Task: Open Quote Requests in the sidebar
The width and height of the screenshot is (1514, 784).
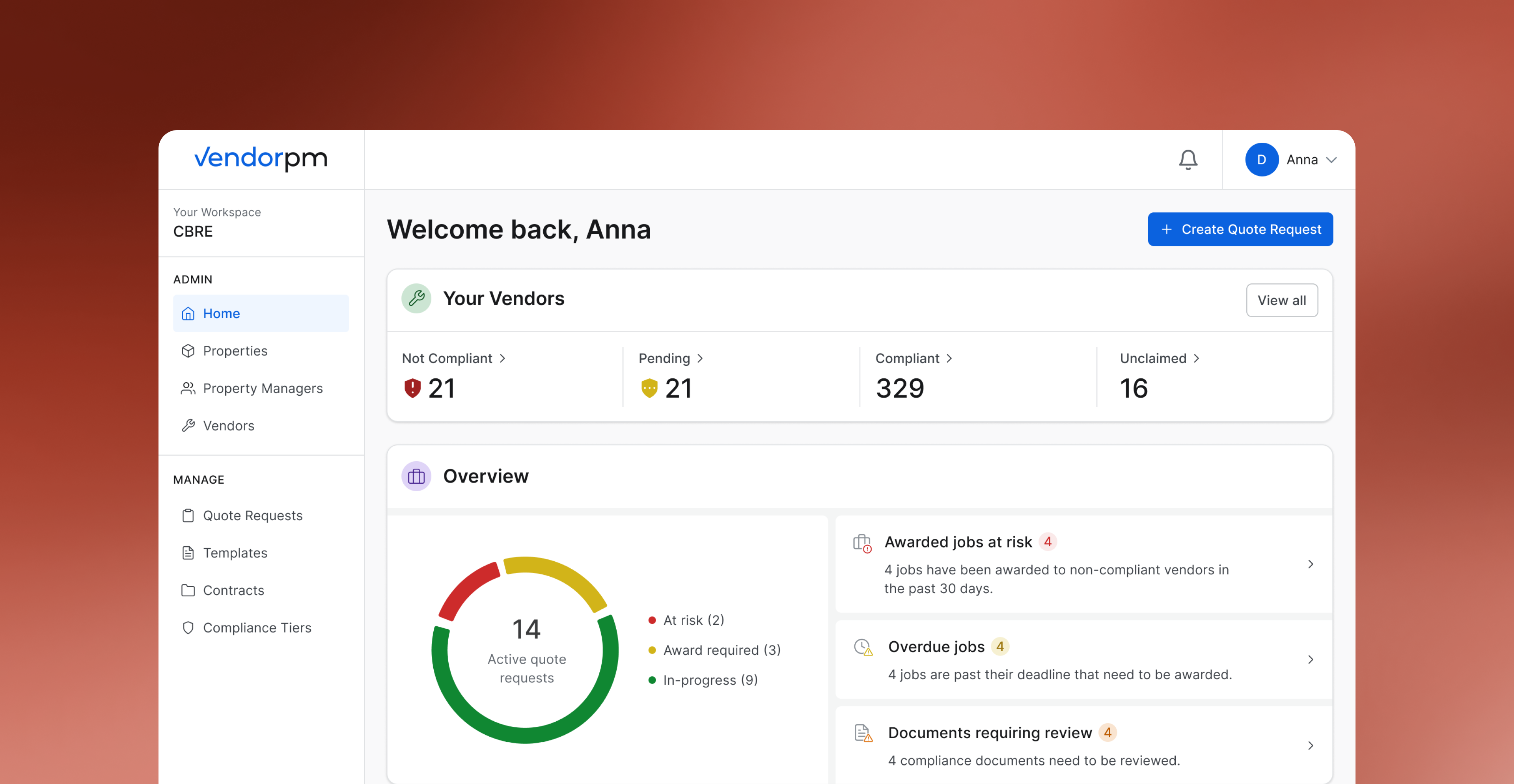Action: tap(252, 516)
